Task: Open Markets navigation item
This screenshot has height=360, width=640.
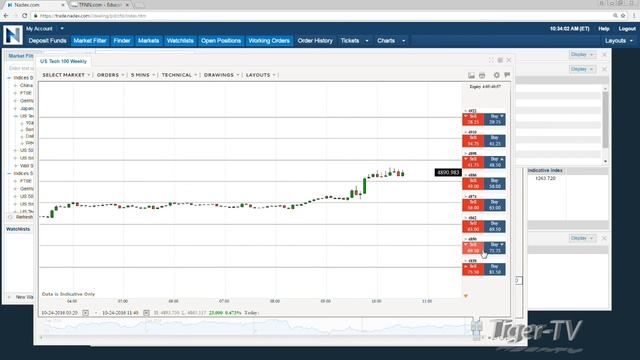Action: point(148,41)
